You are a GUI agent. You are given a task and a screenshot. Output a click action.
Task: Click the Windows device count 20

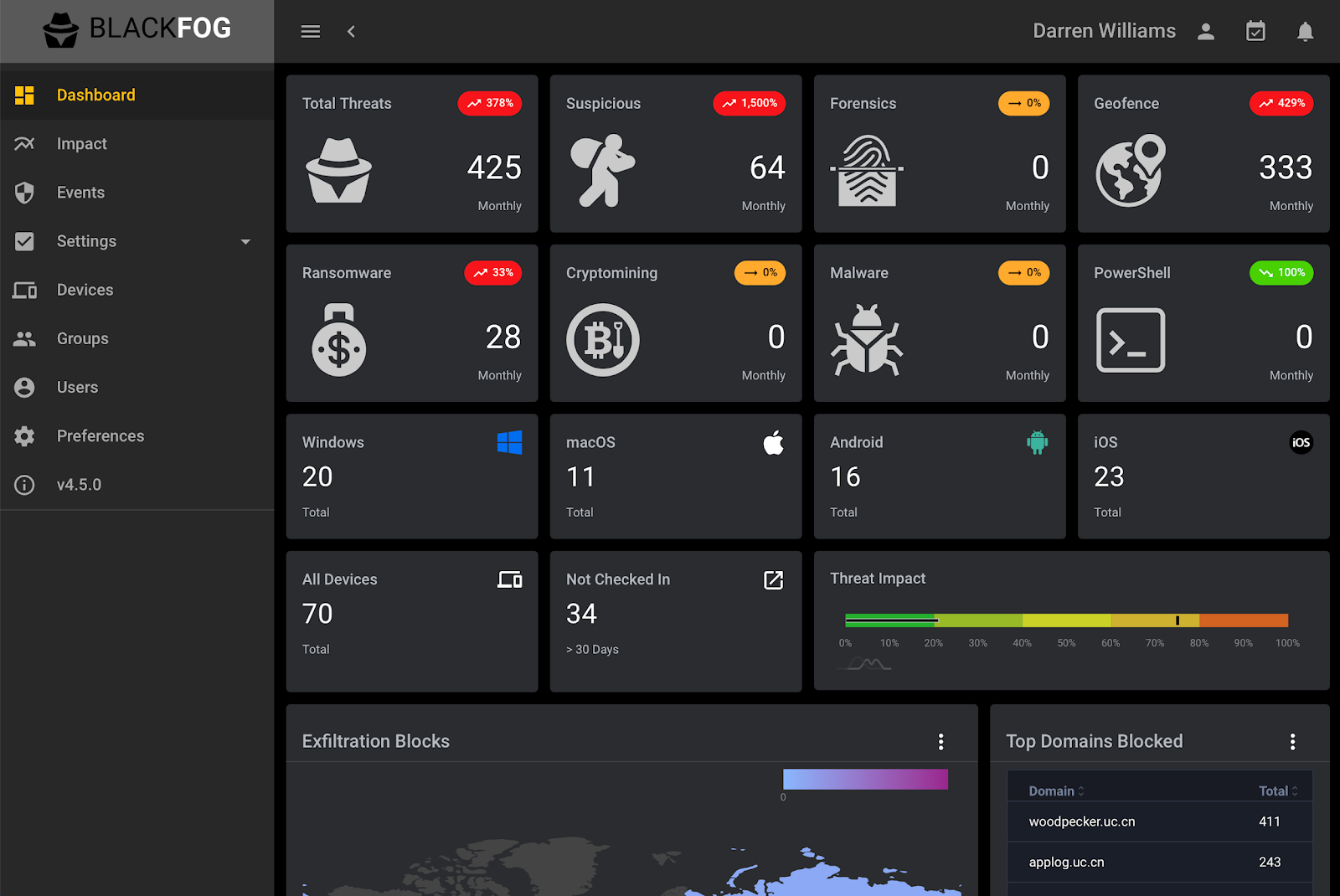point(317,476)
